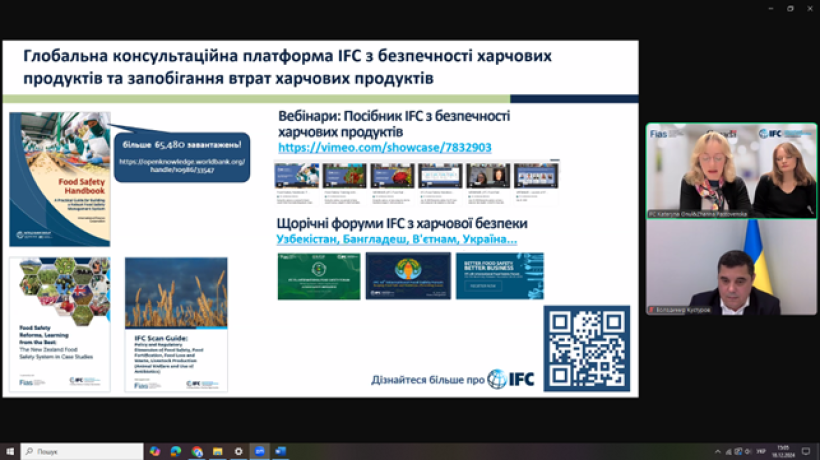This screenshot has width=820, height=460.
Task: Open the clock and date flyout
Action: pyautogui.click(x=783, y=452)
